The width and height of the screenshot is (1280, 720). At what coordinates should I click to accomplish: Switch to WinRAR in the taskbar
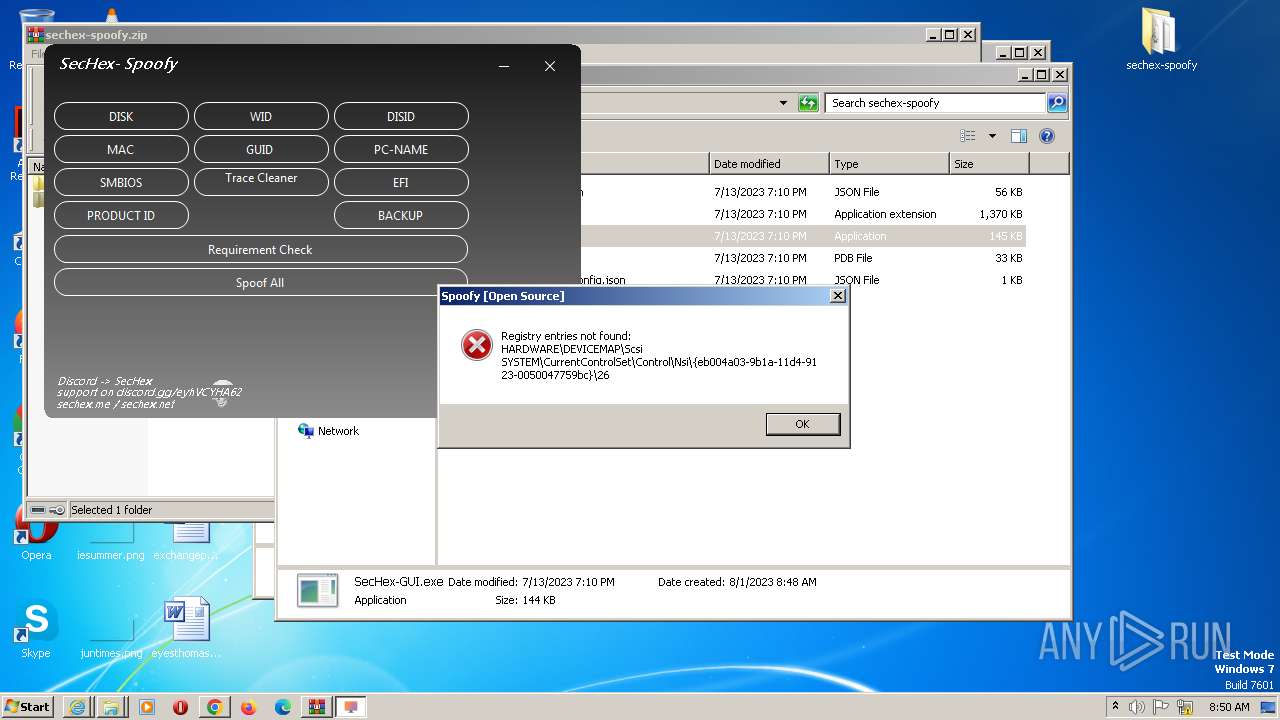(317, 707)
